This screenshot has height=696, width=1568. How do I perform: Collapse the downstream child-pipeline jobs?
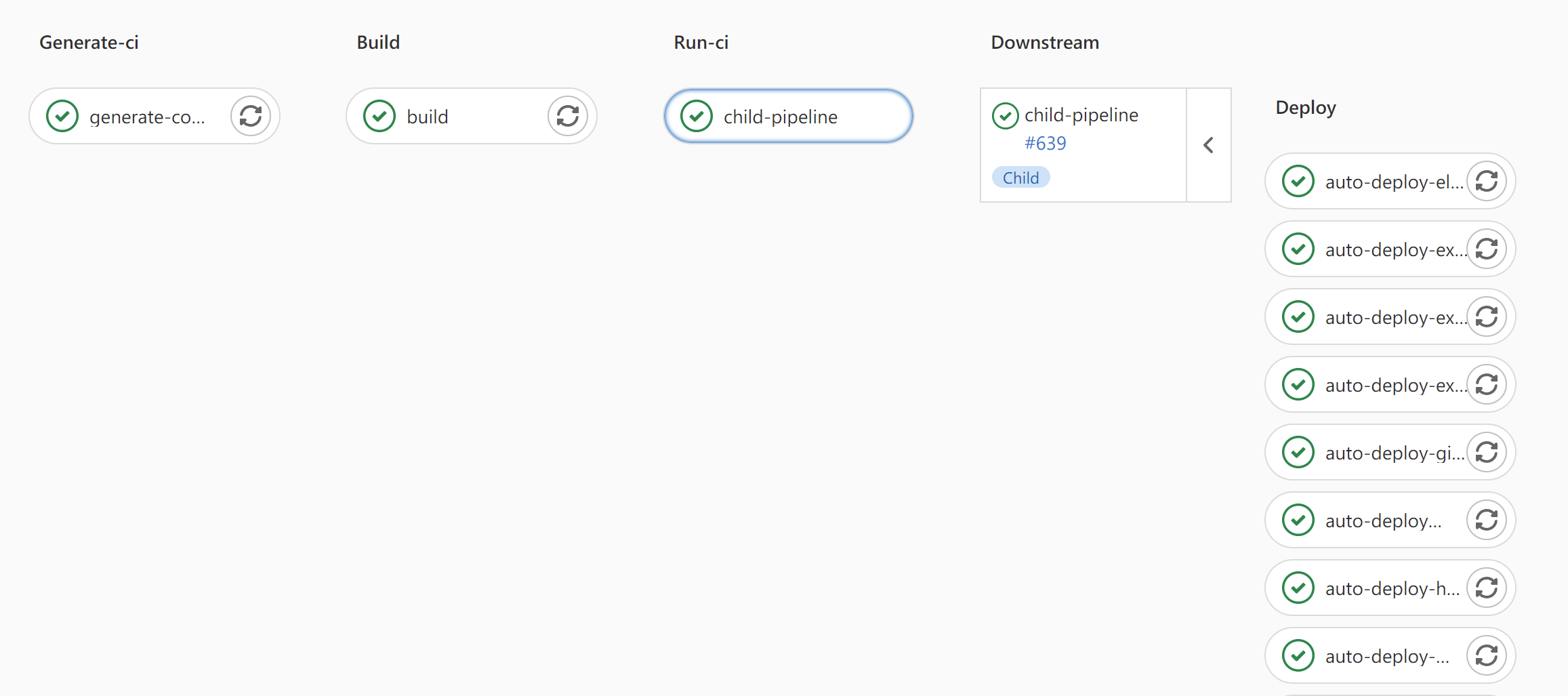1209,144
